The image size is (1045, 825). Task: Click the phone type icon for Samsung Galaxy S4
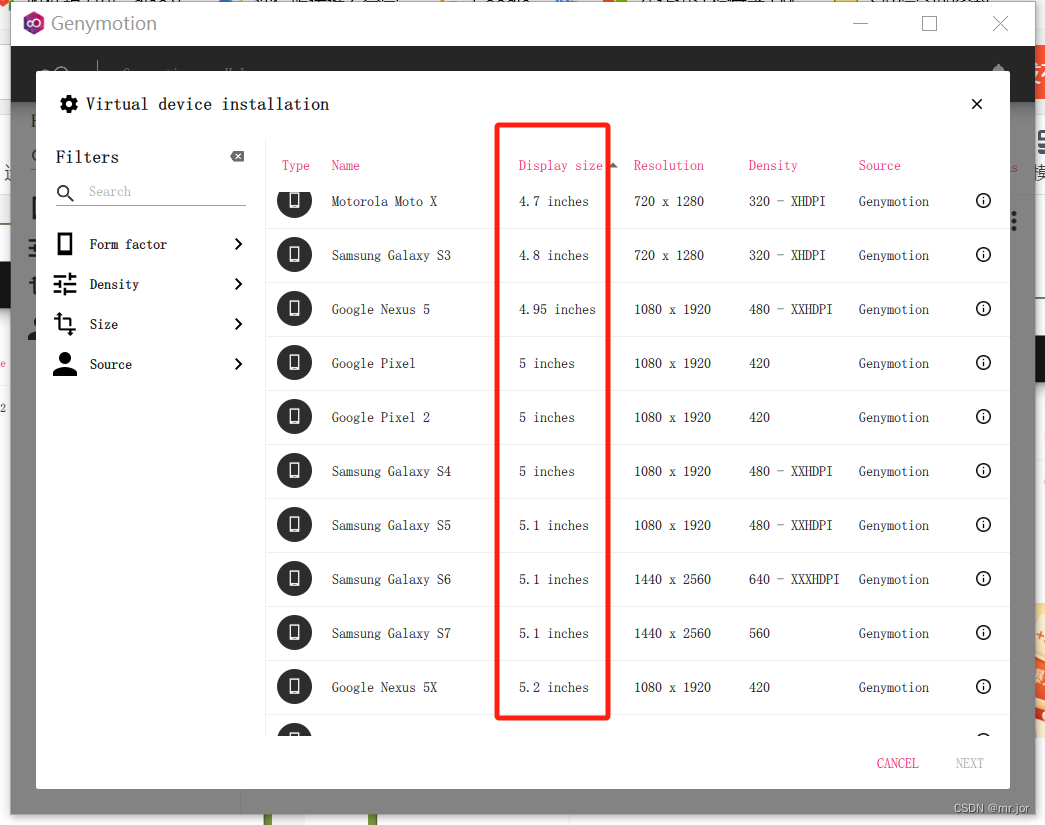click(295, 470)
